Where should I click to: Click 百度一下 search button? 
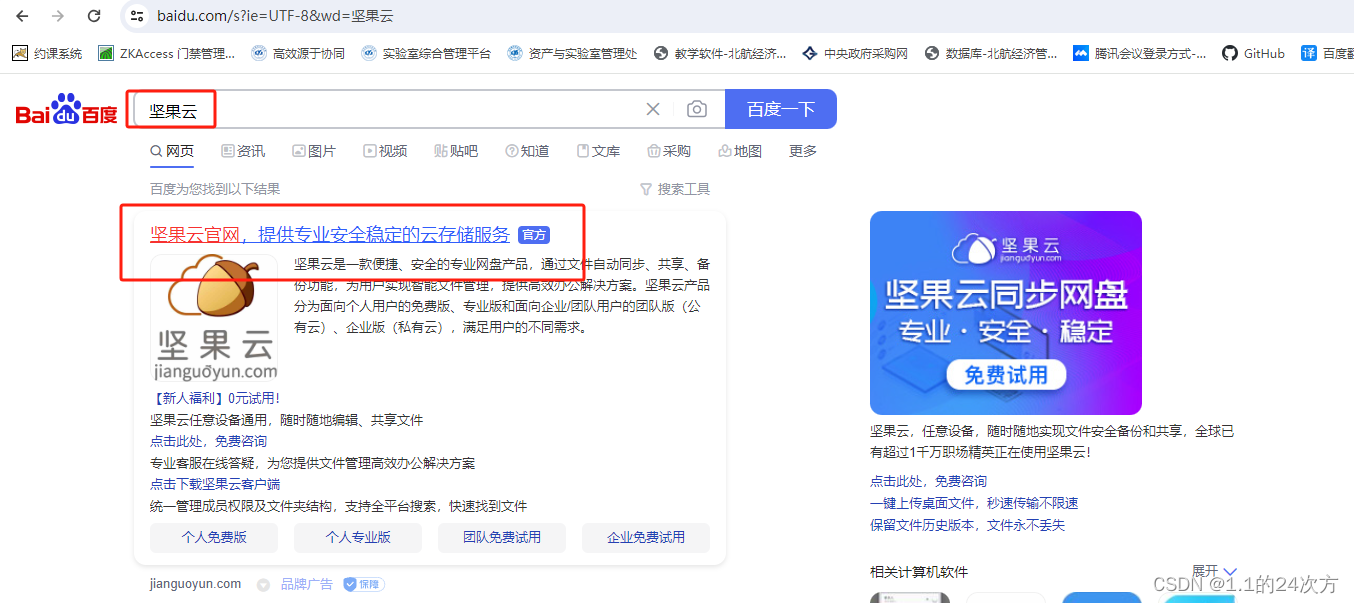781,109
